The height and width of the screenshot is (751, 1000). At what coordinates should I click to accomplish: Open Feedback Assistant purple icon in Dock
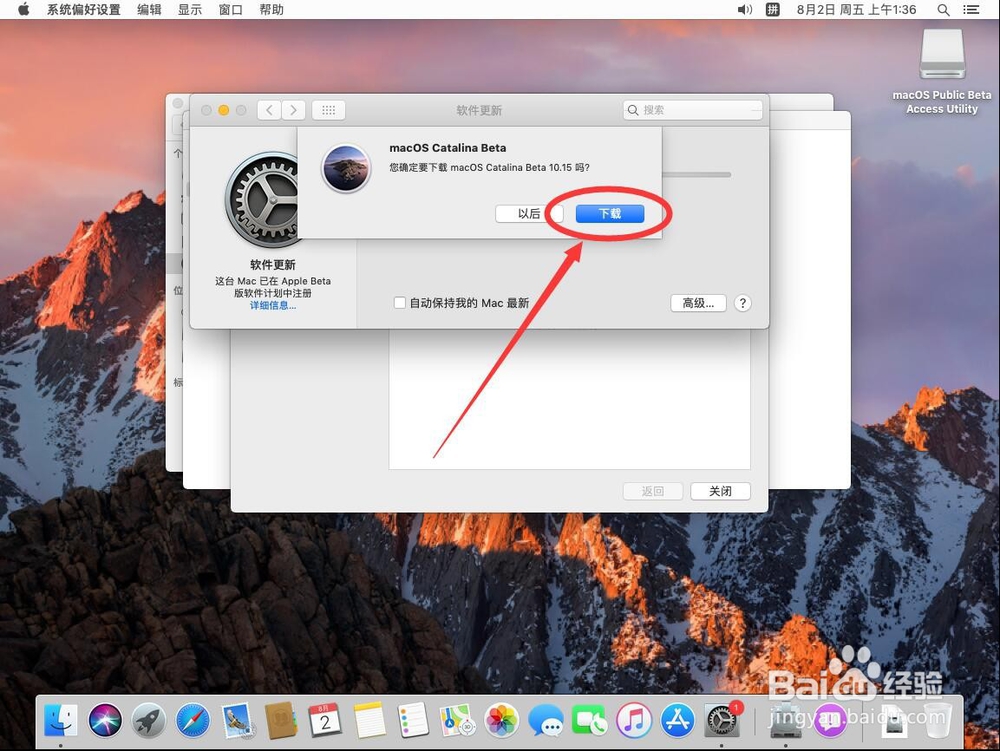tap(830, 721)
